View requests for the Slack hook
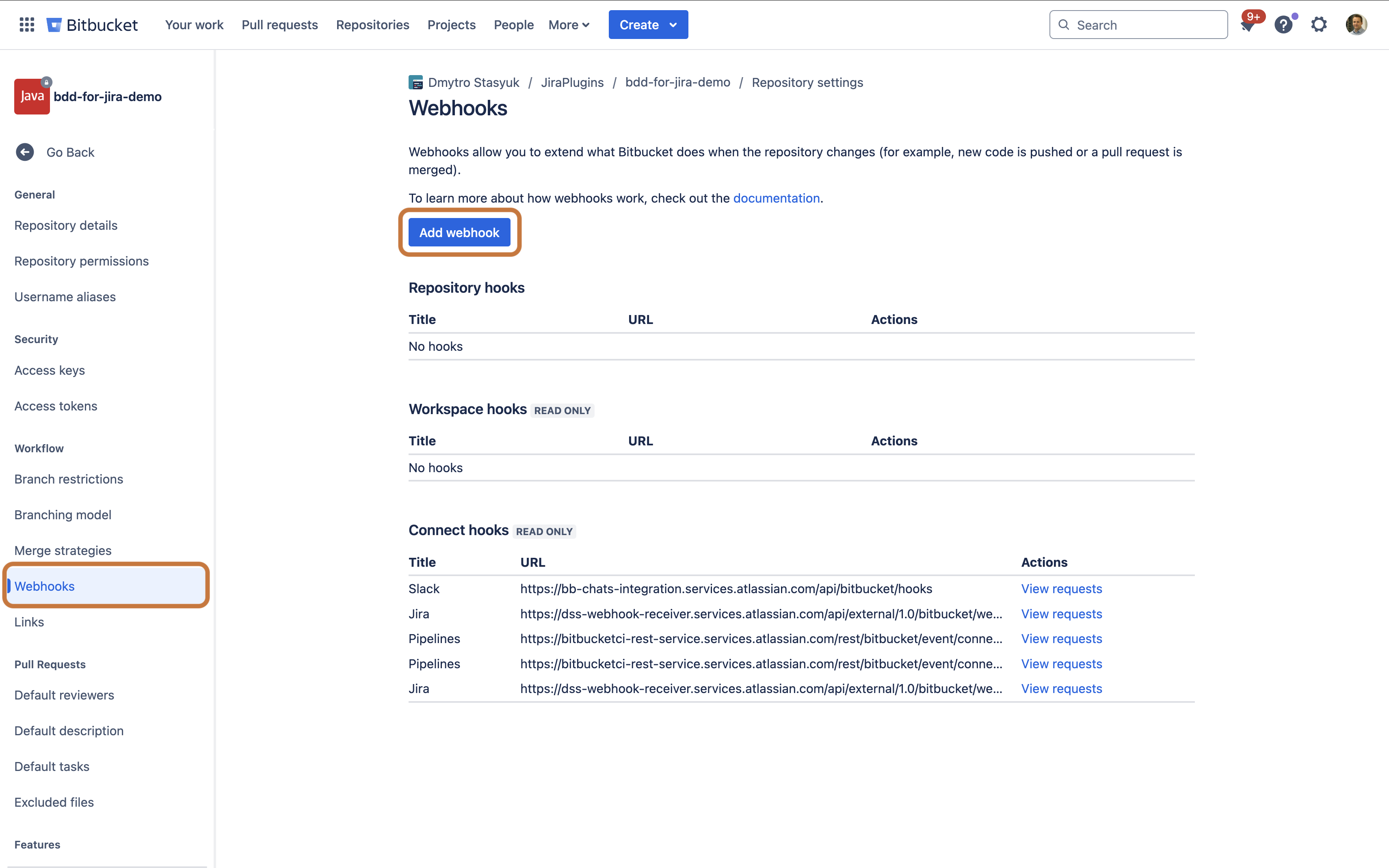The image size is (1389, 868). pos(1061,588)
